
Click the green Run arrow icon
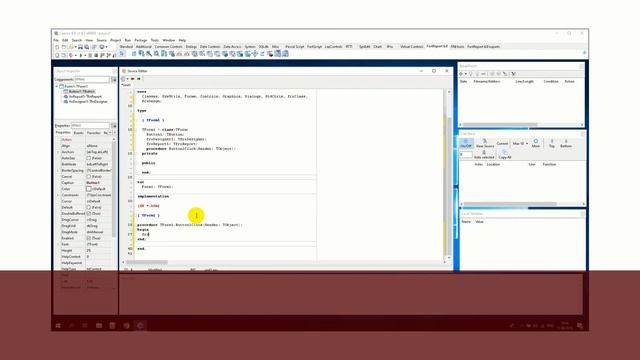point(81,55)
